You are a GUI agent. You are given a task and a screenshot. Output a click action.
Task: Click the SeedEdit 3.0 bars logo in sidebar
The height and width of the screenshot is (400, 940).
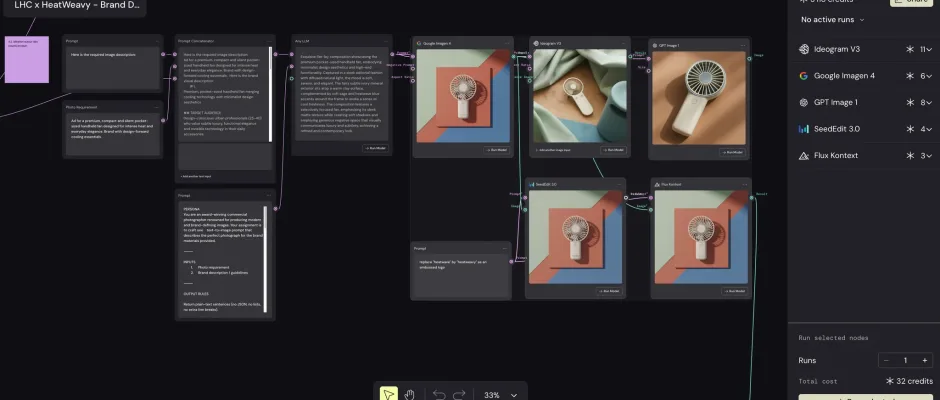click(804, 129)
